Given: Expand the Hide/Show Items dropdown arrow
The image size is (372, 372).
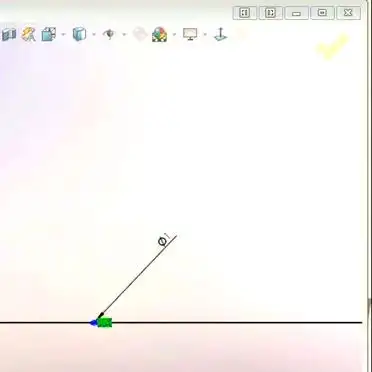Looking at the screenshot, I should [x=124, y=34].
